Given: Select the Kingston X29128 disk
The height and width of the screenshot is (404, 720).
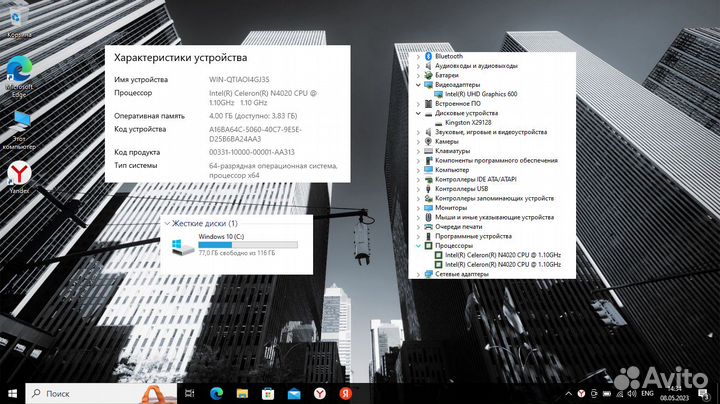Looking at the screenshot, I should click(x=468, y=123).
